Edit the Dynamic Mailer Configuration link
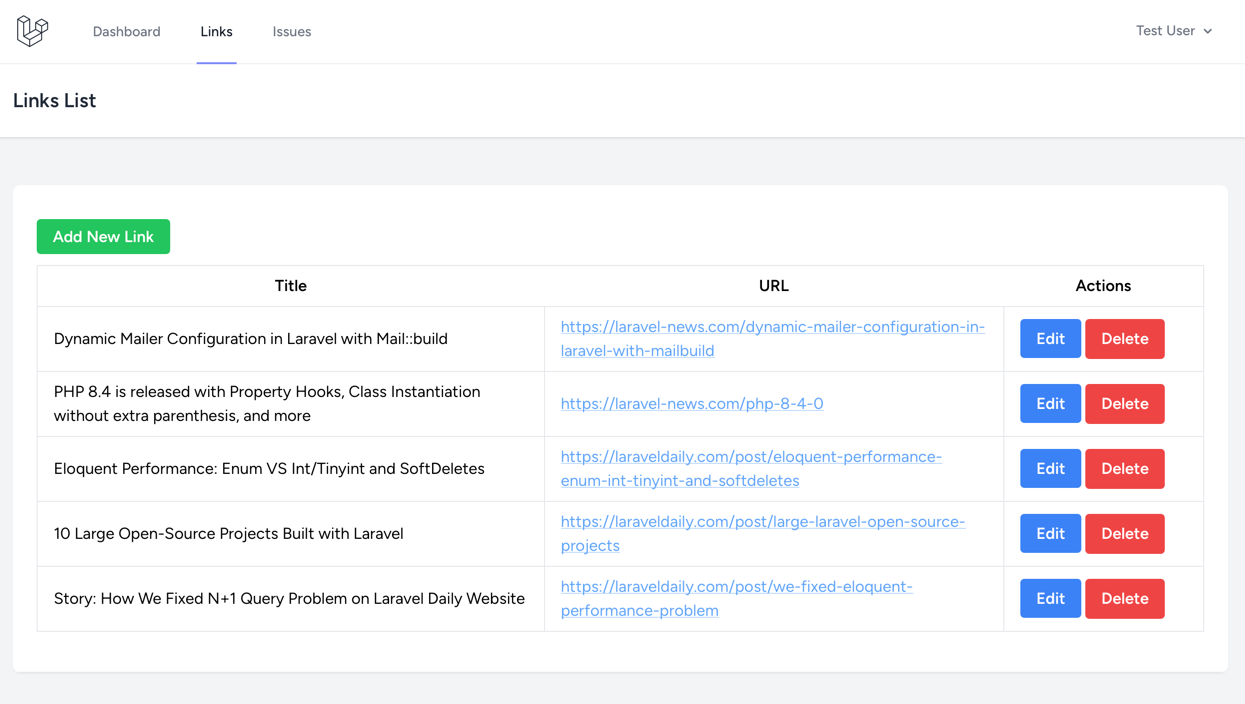 pos(1050,339)
